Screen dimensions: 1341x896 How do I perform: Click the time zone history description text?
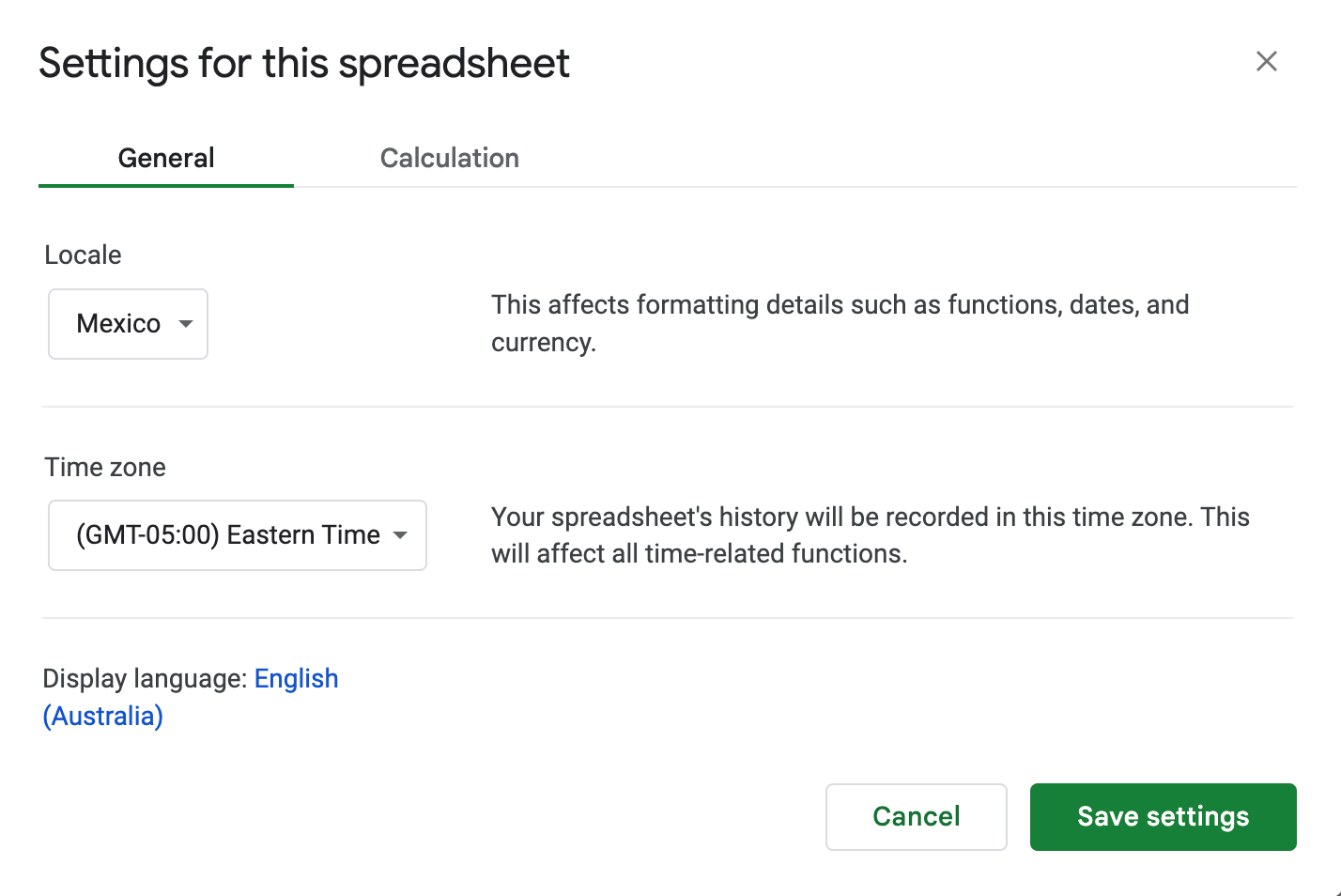[870, 534]
